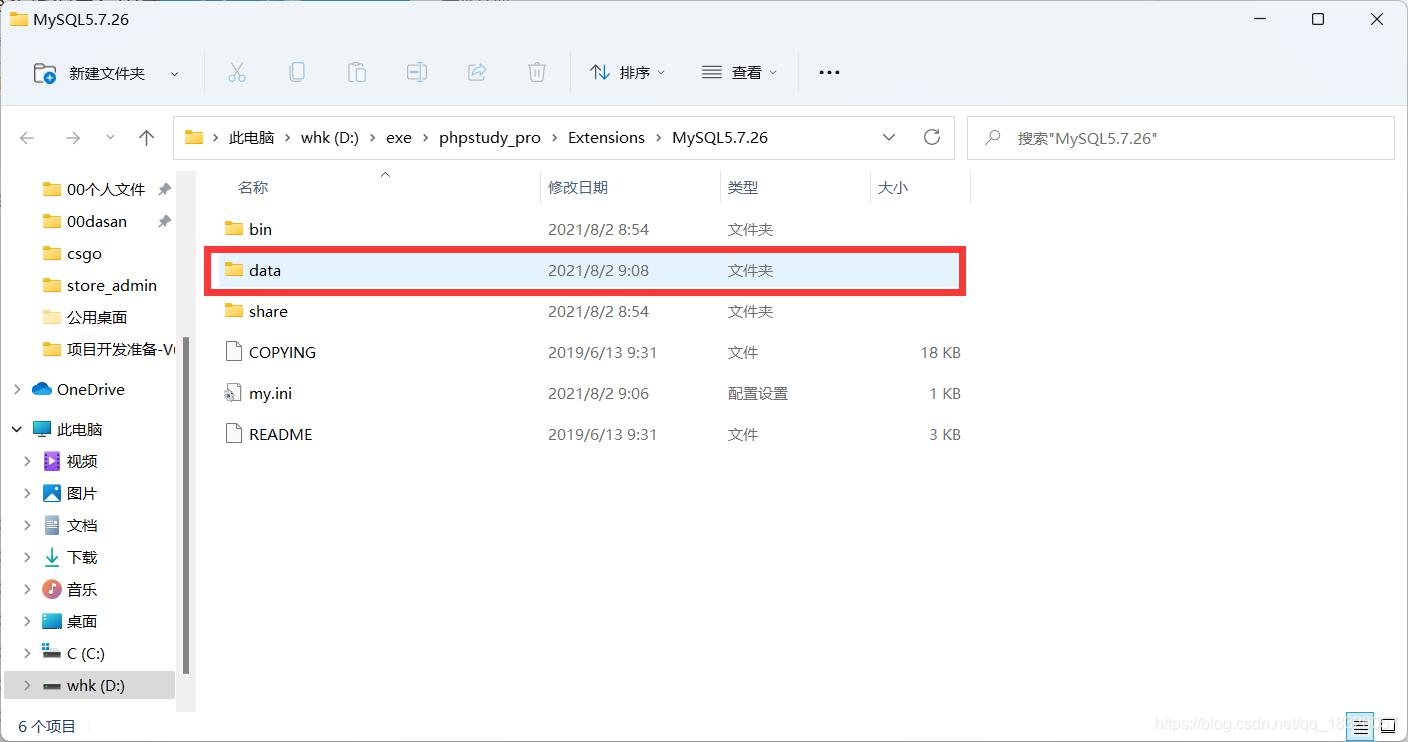Screen dimensions: 1408x742
Task: Expand the 桌面 tree node
Action: (x=27, y=621)
